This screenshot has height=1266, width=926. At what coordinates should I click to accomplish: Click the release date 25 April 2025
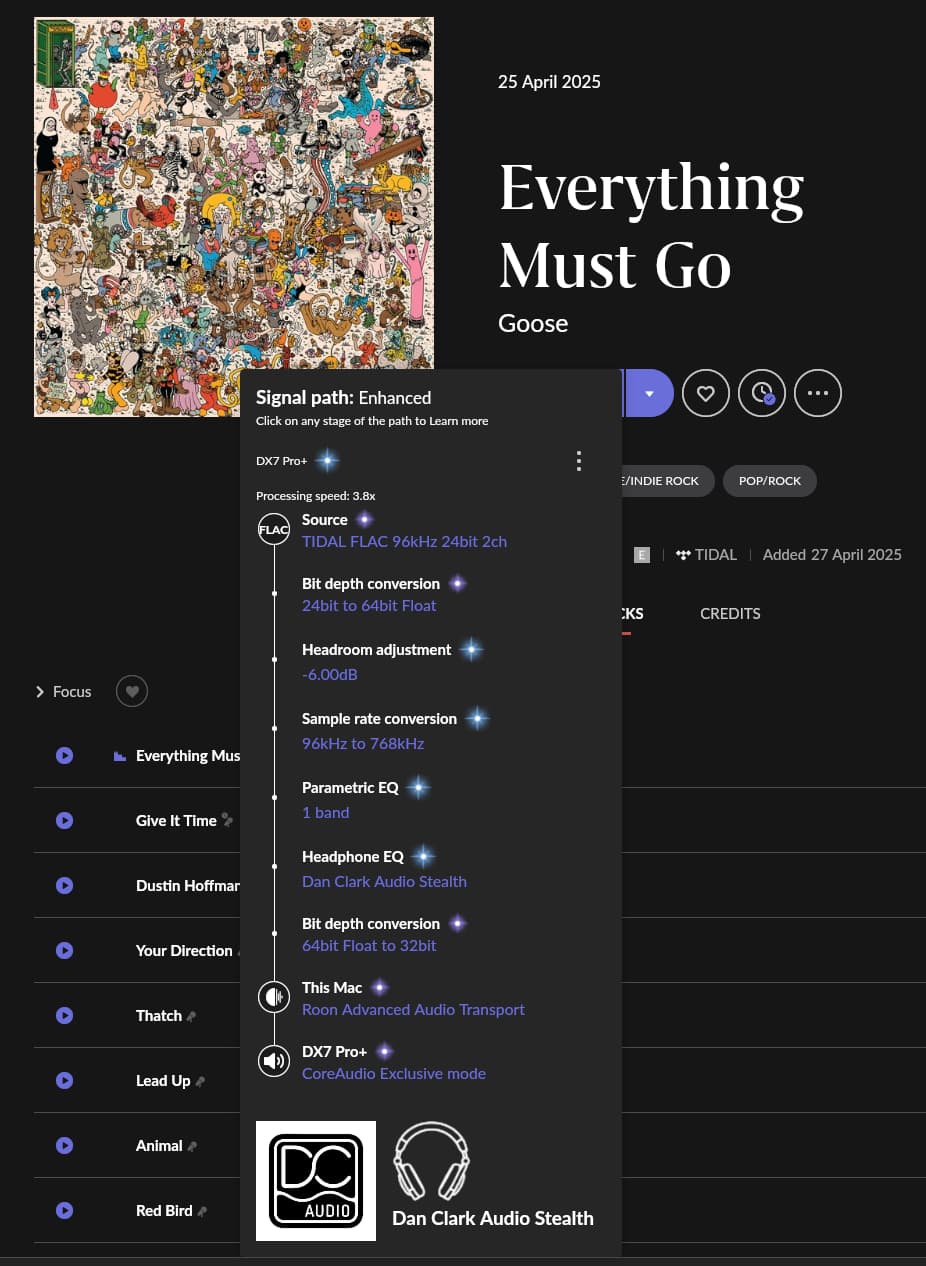point(549,82)
